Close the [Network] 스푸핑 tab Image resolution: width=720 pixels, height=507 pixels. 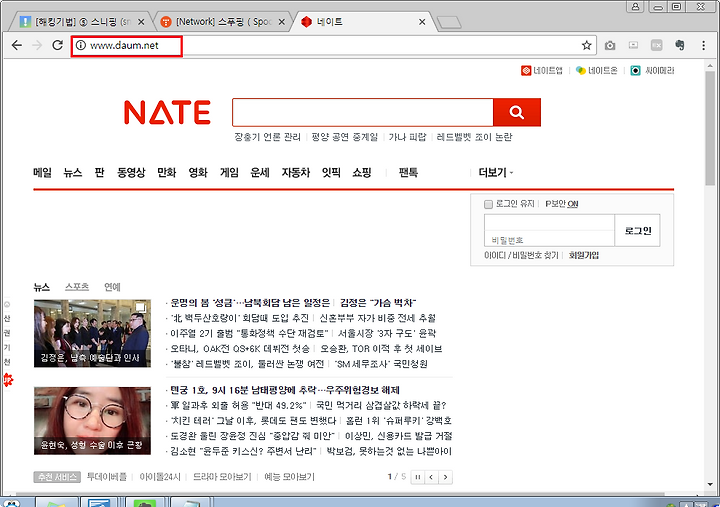[281, 22]
